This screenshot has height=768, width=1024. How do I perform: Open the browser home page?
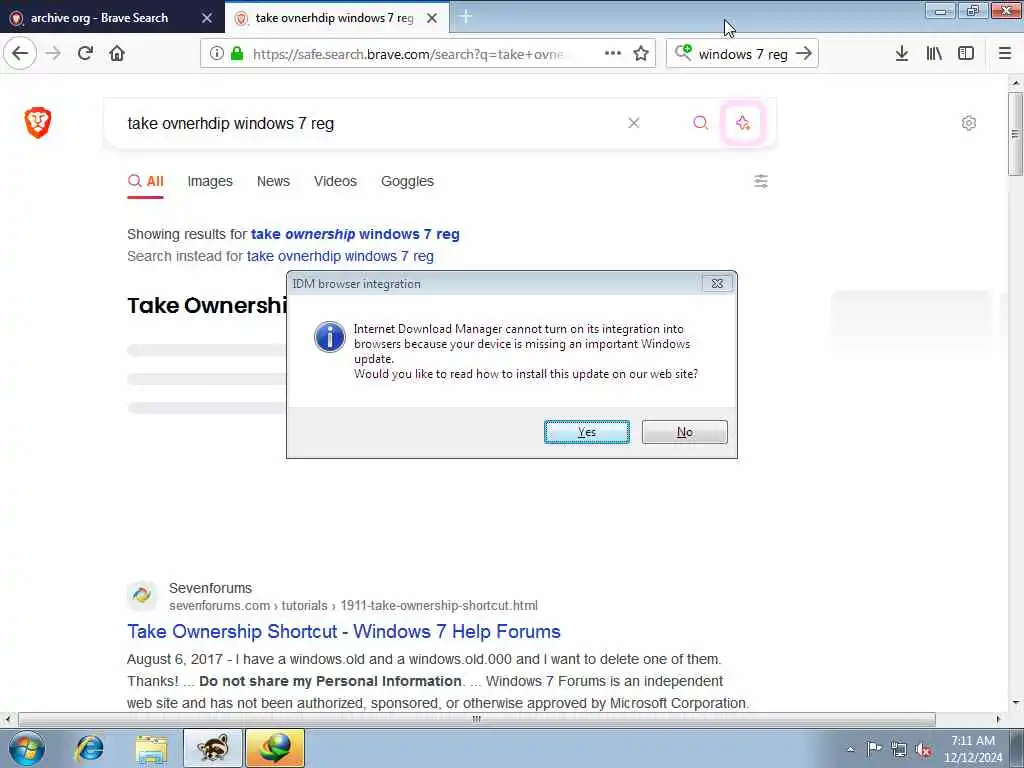[117, 54]
